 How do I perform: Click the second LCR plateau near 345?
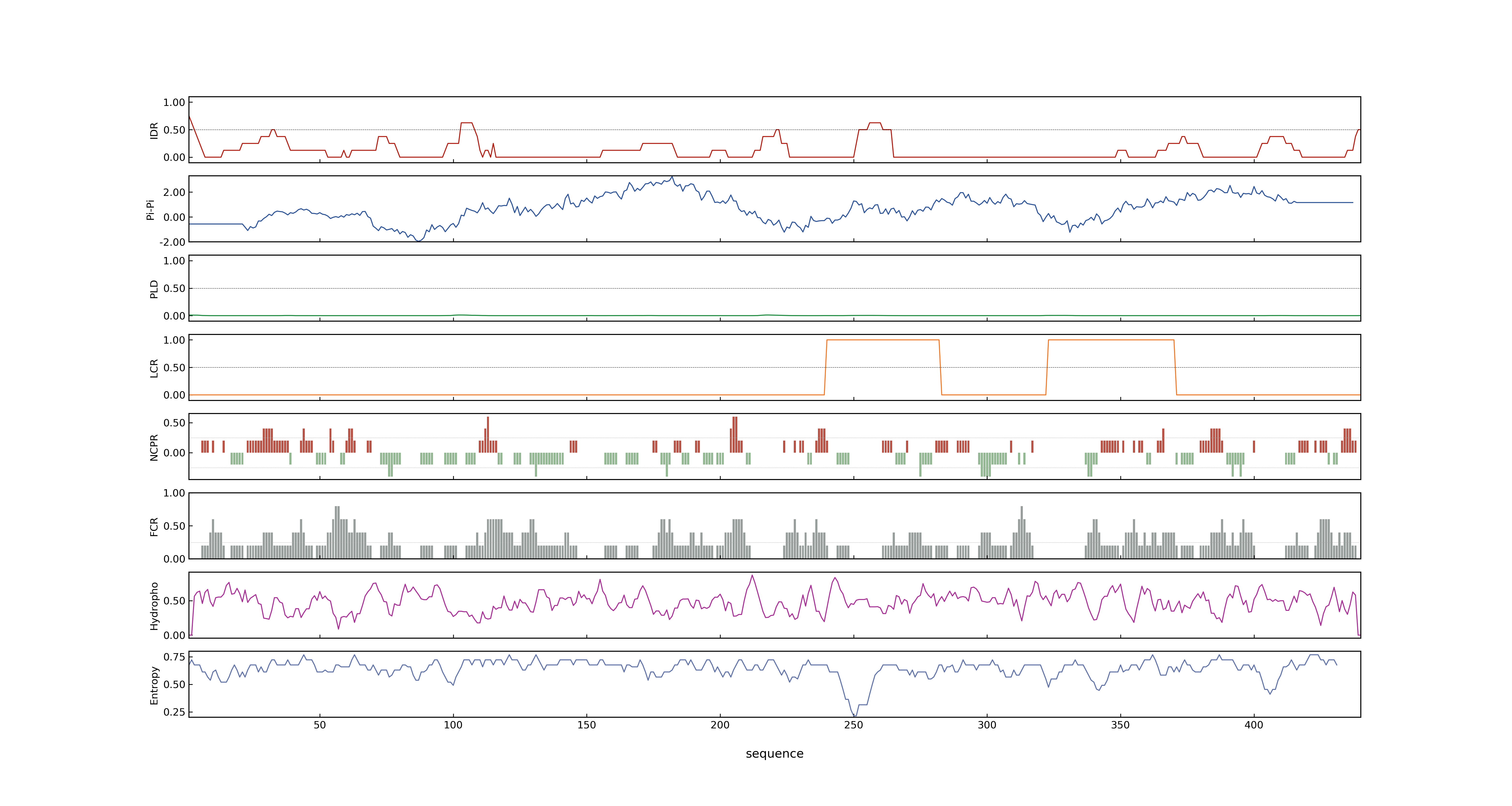click(x=1111, y=340)
